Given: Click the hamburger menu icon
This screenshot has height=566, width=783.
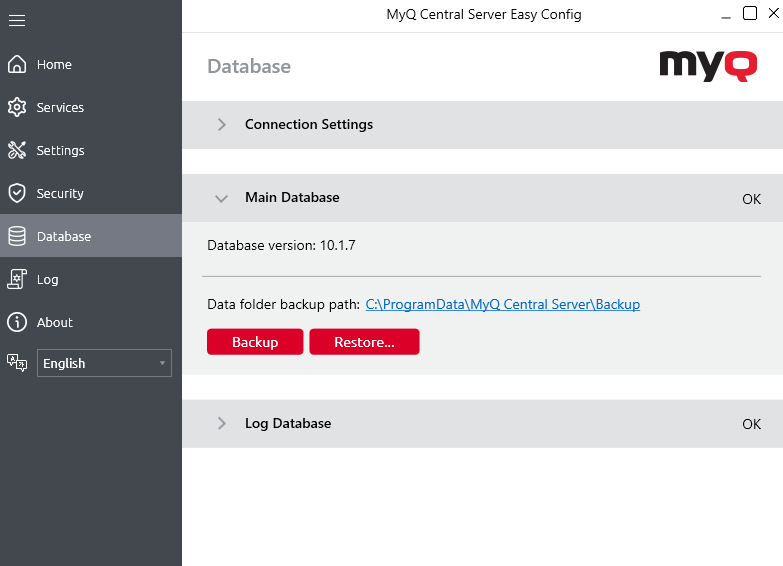Looking at the screenshot, I should point(17,20).
